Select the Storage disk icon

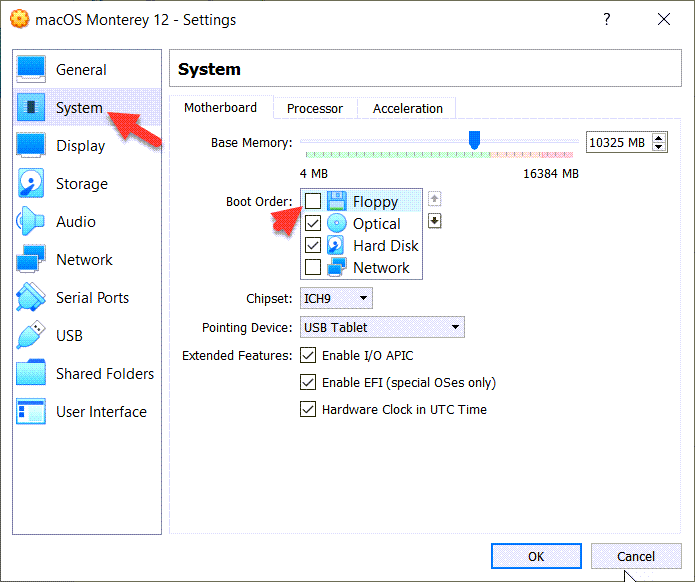point(31,184)
